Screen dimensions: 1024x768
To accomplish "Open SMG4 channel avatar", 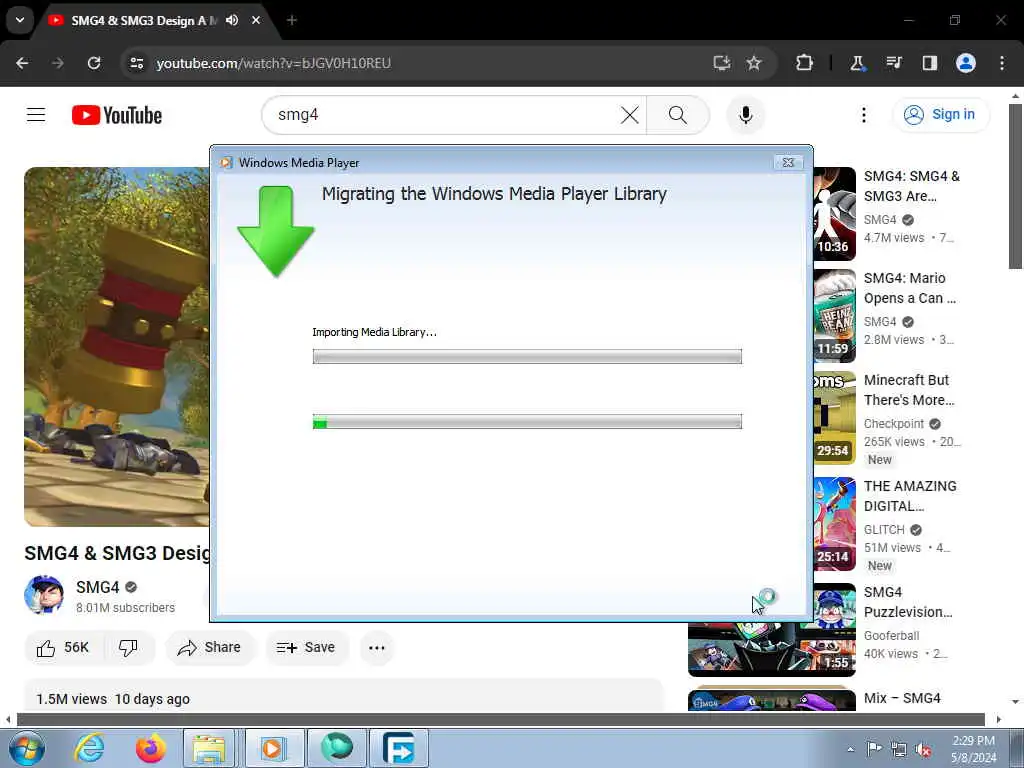I will click(44, 595).
